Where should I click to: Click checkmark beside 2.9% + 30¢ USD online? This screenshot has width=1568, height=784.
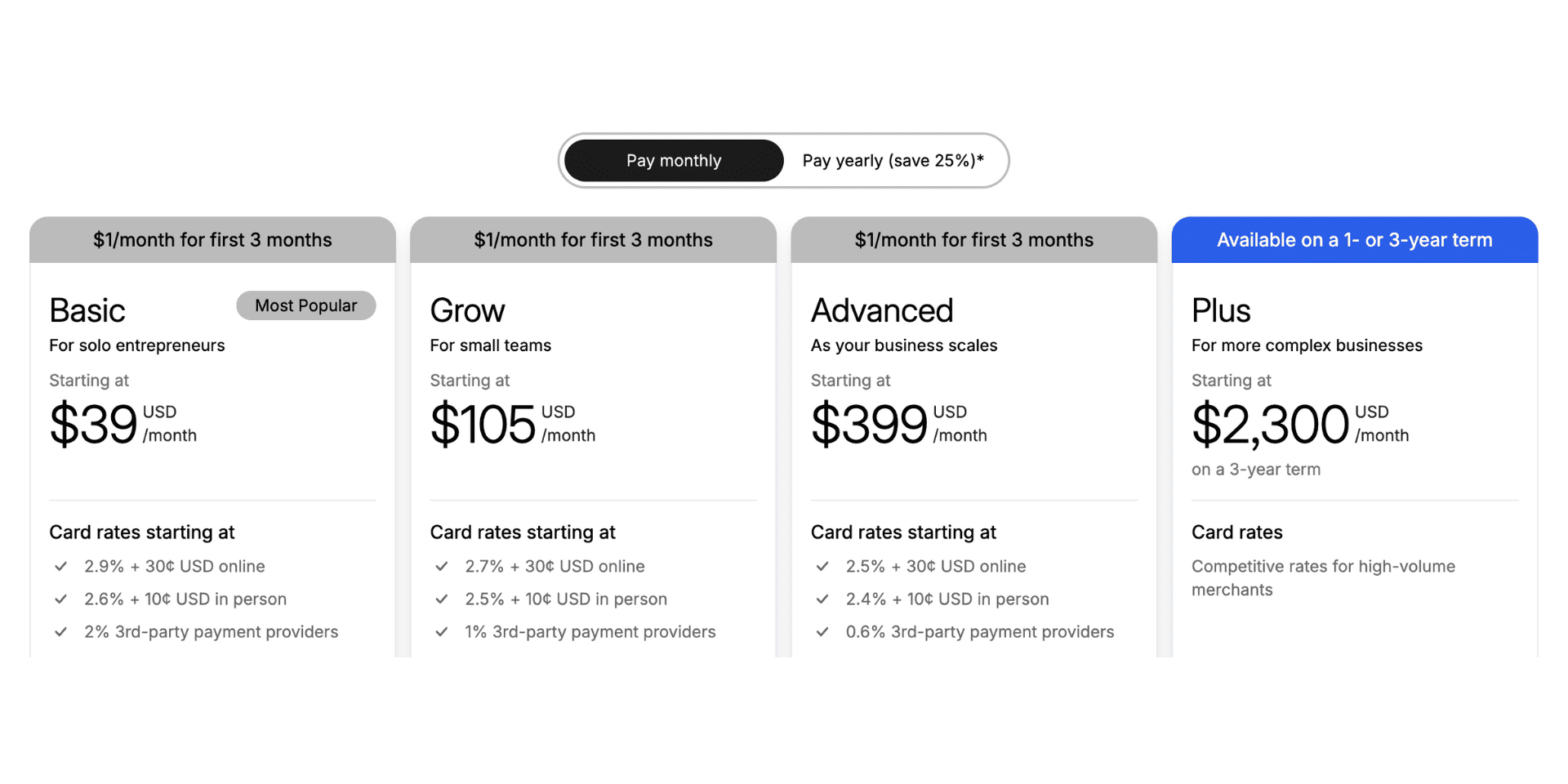60,566
